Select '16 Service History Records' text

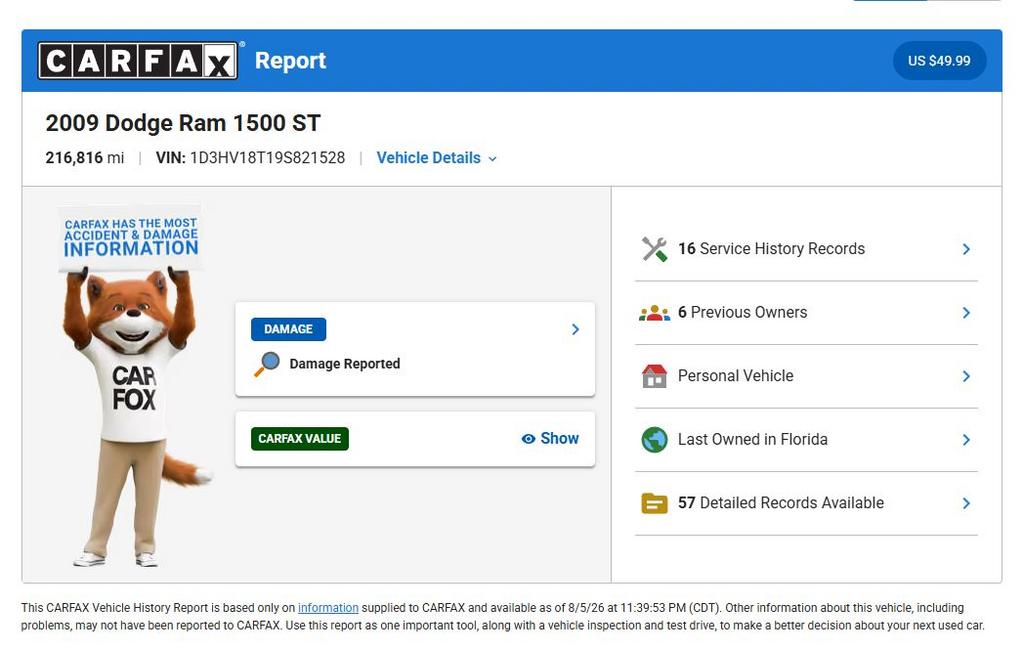771,249
